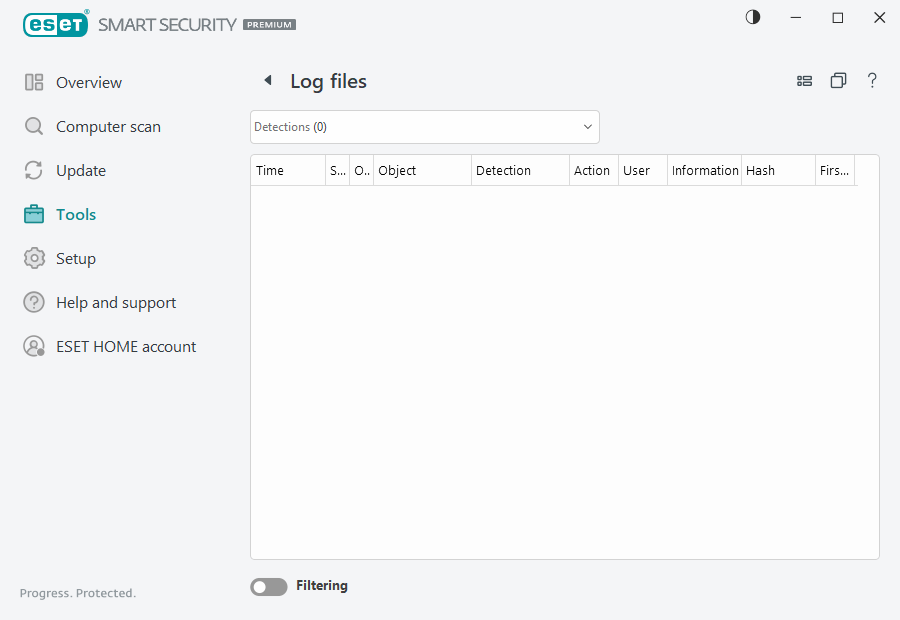
Task: Select the Tools section
Action: click(77, 214)
